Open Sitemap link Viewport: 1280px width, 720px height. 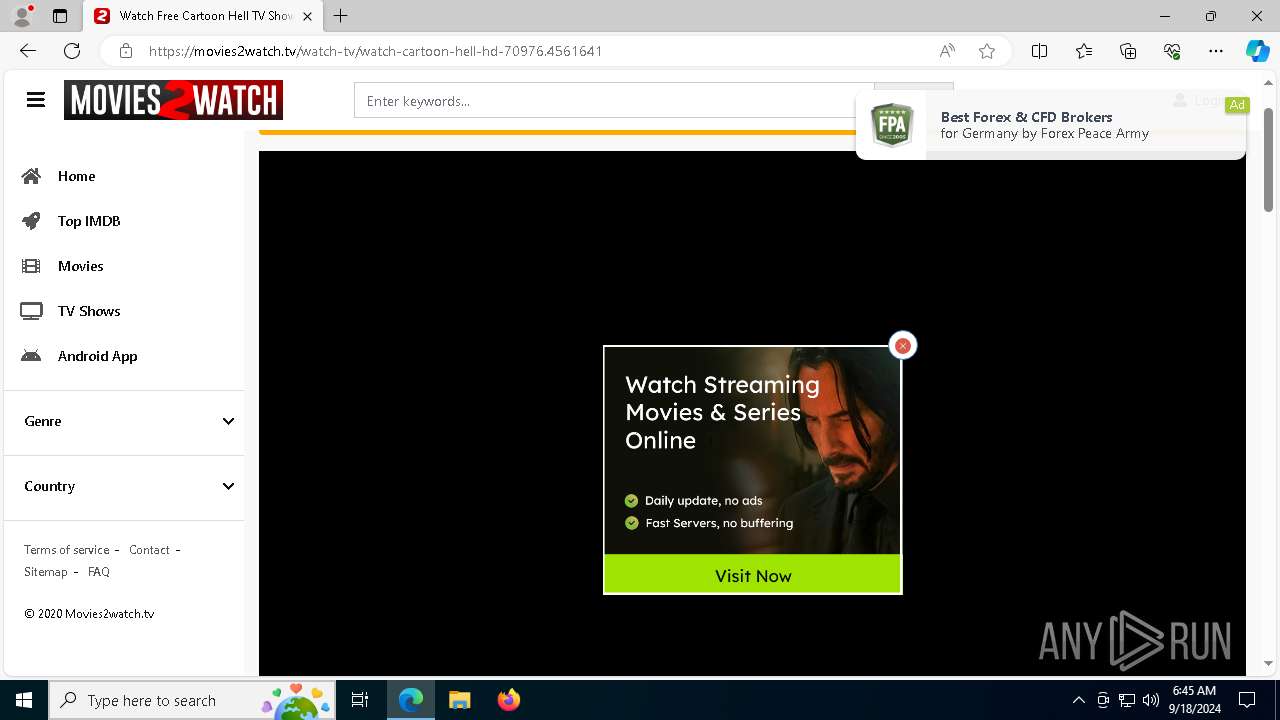(x=46, y=572)
